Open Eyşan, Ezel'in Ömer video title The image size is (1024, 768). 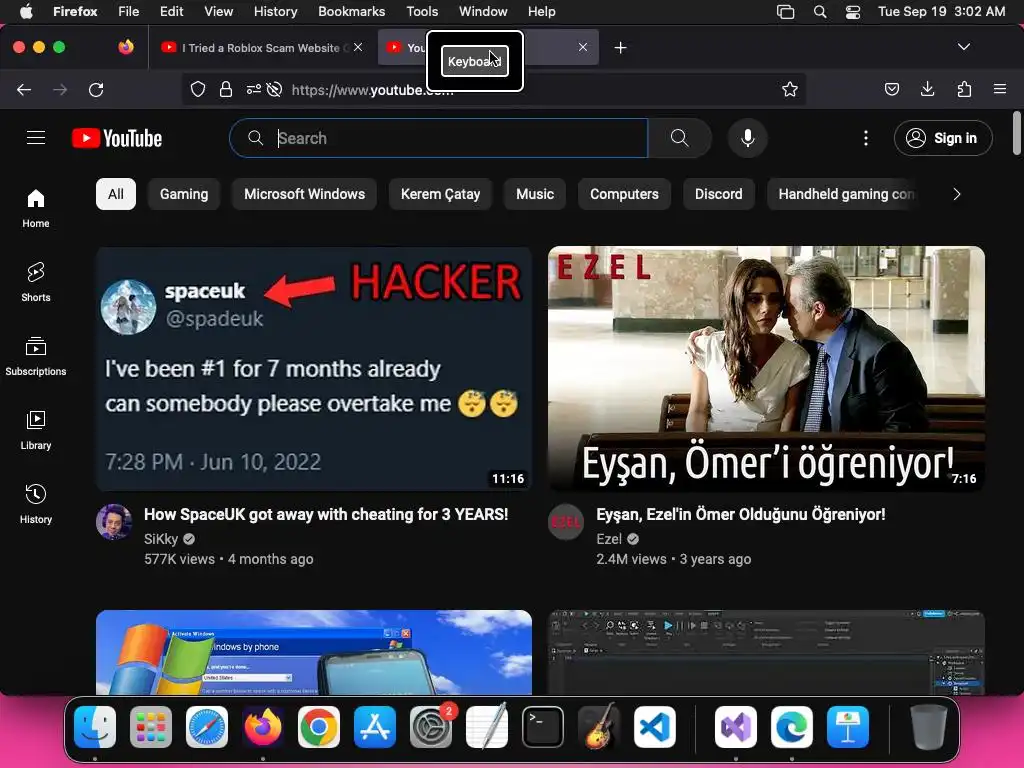(741, 515)
